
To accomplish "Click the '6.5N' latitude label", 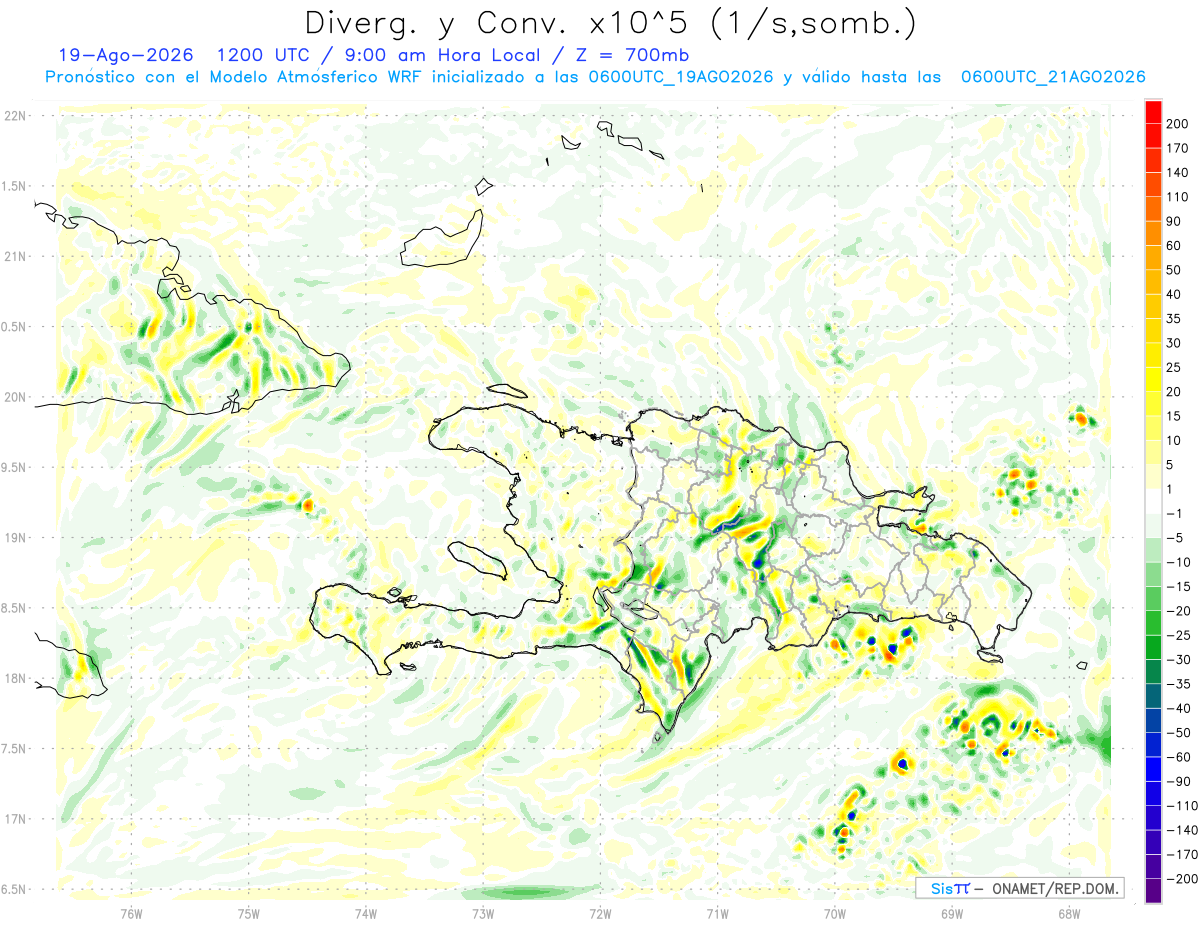I will click(x=15, y=890).
